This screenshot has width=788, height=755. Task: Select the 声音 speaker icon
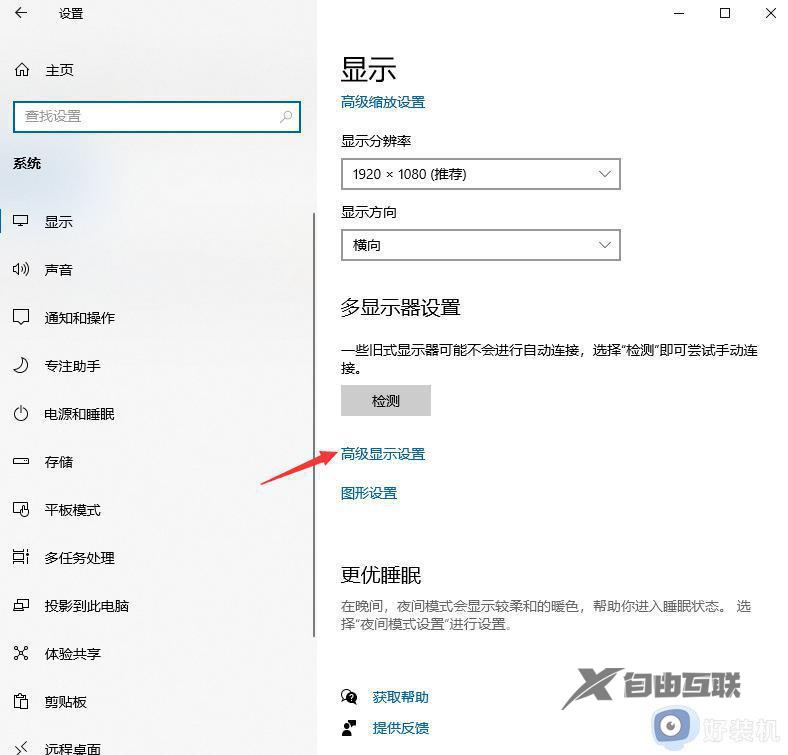click(21, 270)
